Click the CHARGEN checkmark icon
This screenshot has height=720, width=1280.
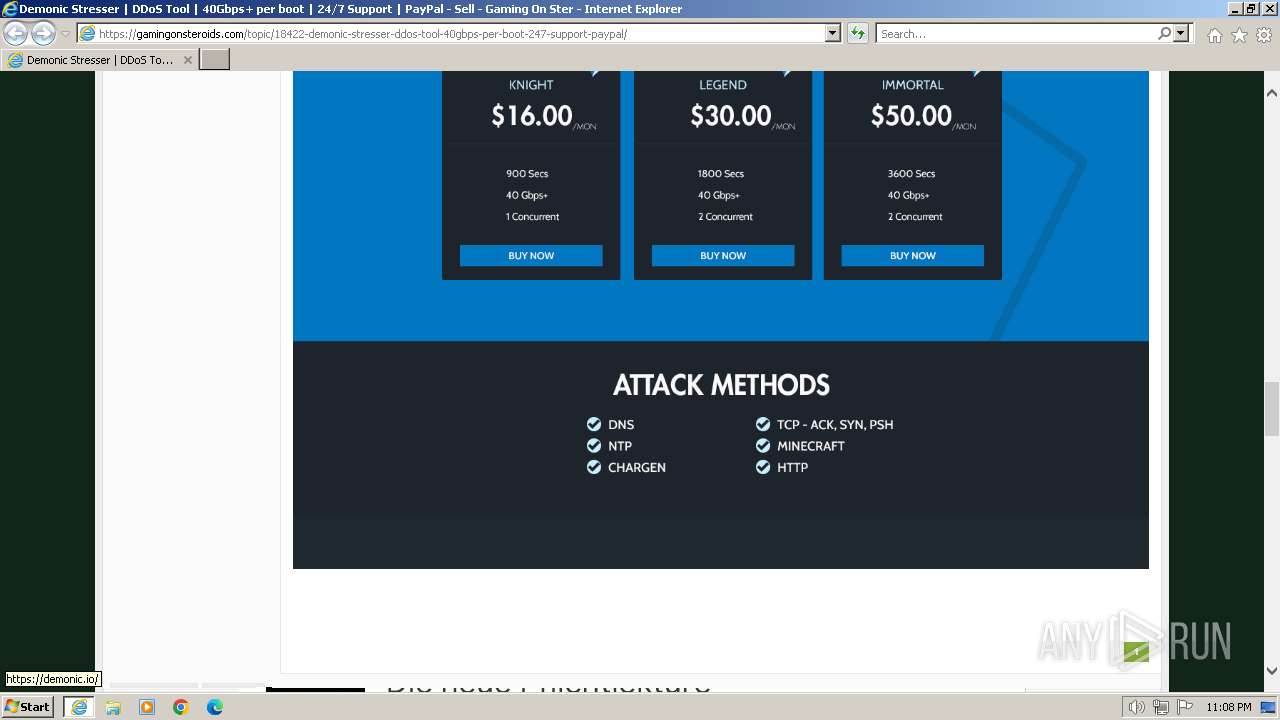(x=594, y=467)
